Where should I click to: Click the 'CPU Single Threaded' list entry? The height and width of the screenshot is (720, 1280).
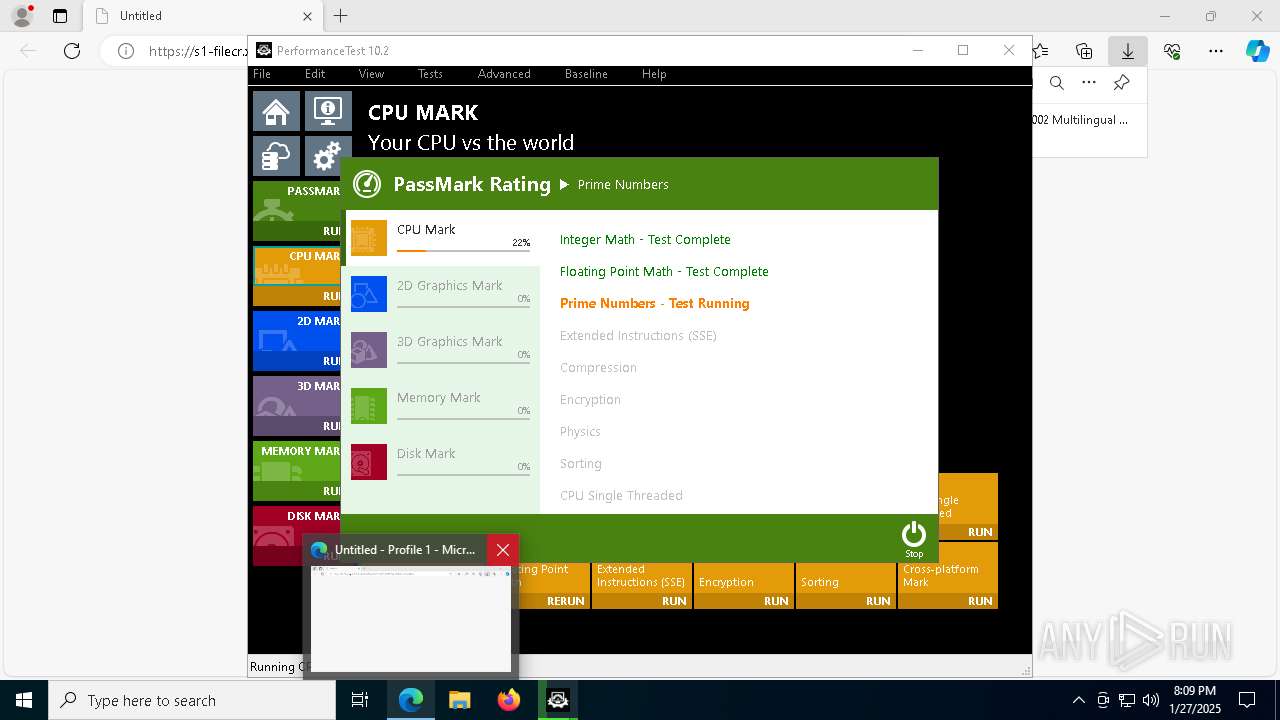pyautogui.click(x=621, y=496)
